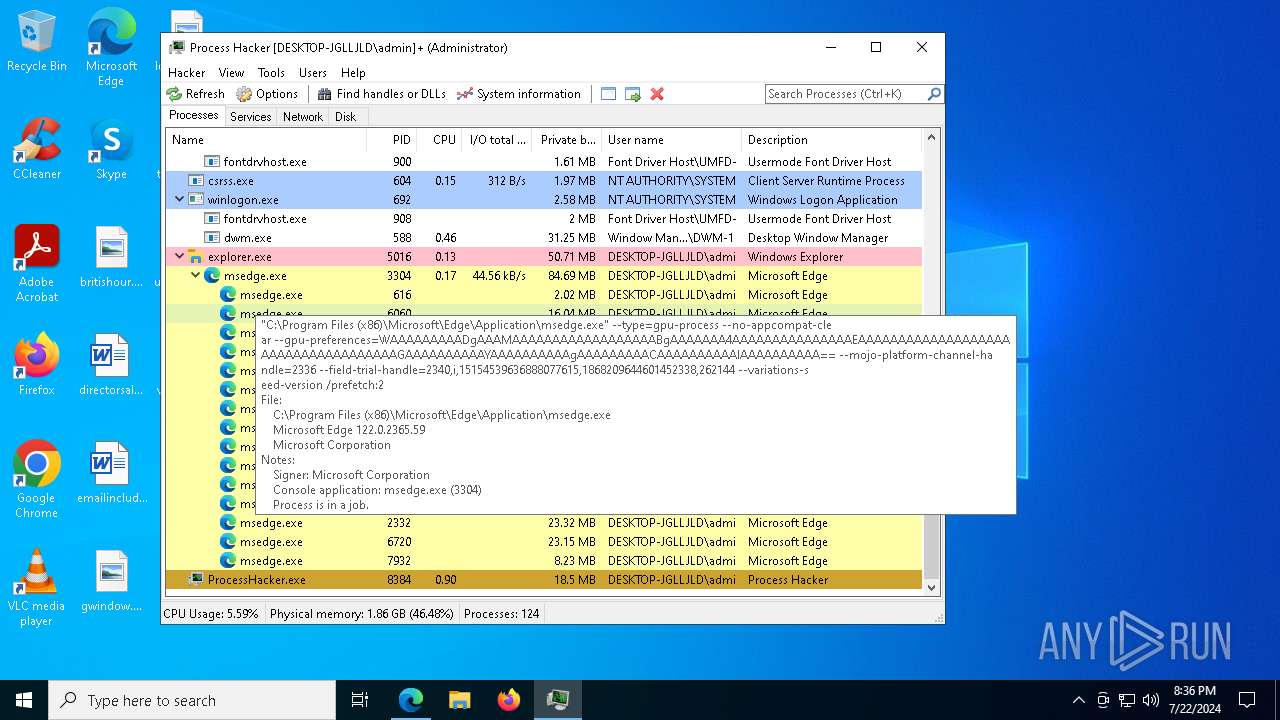1280x720 pixels.
Task: Open the View menu
Action: (231, 73)
